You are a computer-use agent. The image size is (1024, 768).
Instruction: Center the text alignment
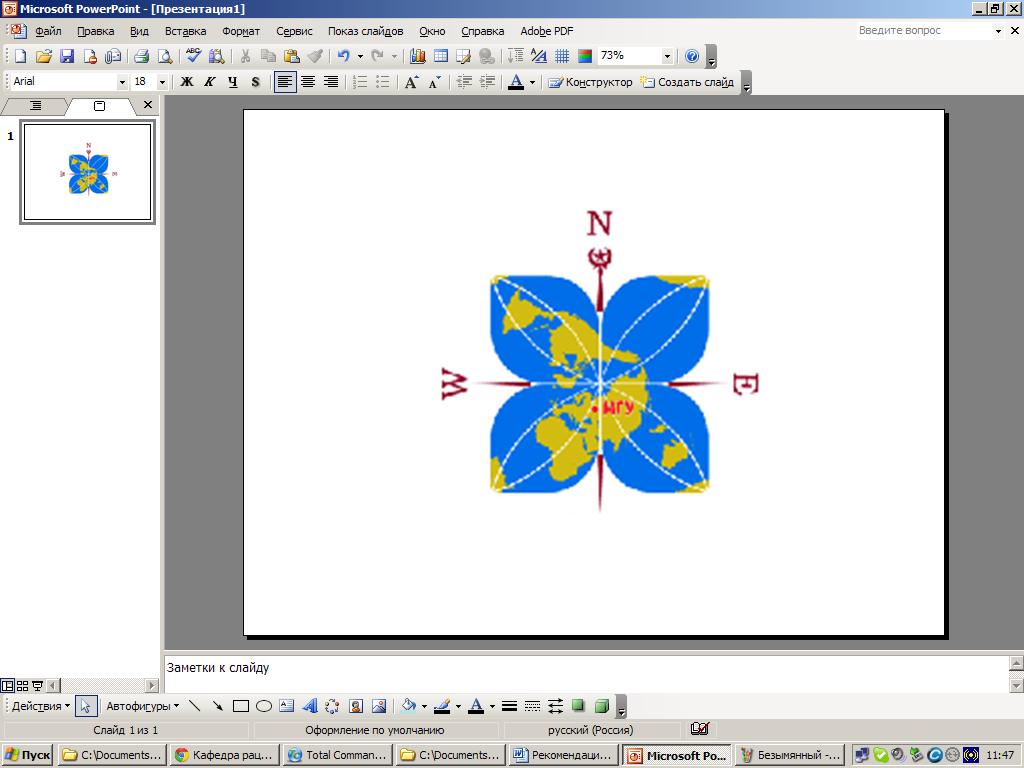tap(308, 82)
